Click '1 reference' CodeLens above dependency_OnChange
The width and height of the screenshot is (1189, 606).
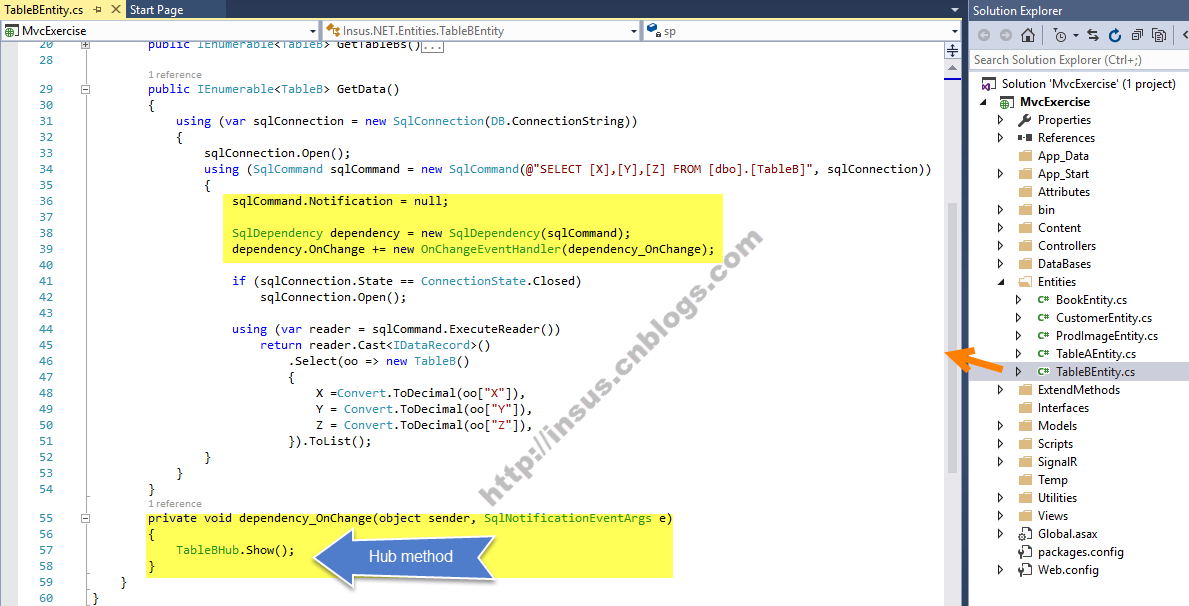(x=174, y=504)
